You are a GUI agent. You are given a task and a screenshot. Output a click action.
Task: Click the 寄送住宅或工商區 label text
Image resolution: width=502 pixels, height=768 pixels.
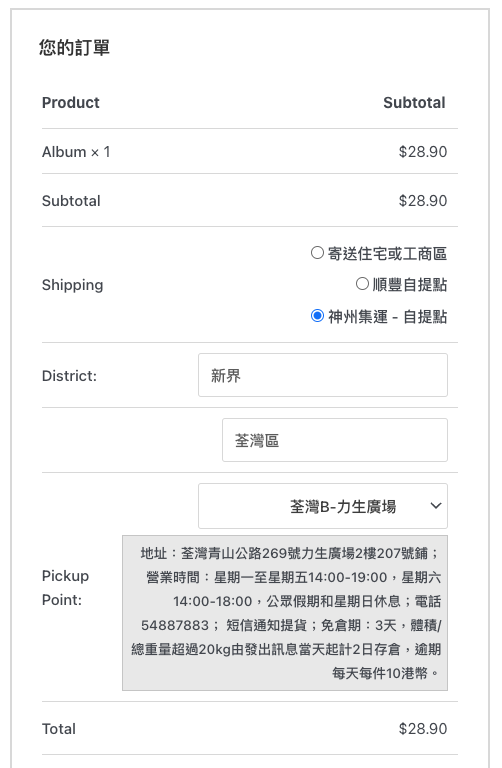coord(387,254)
